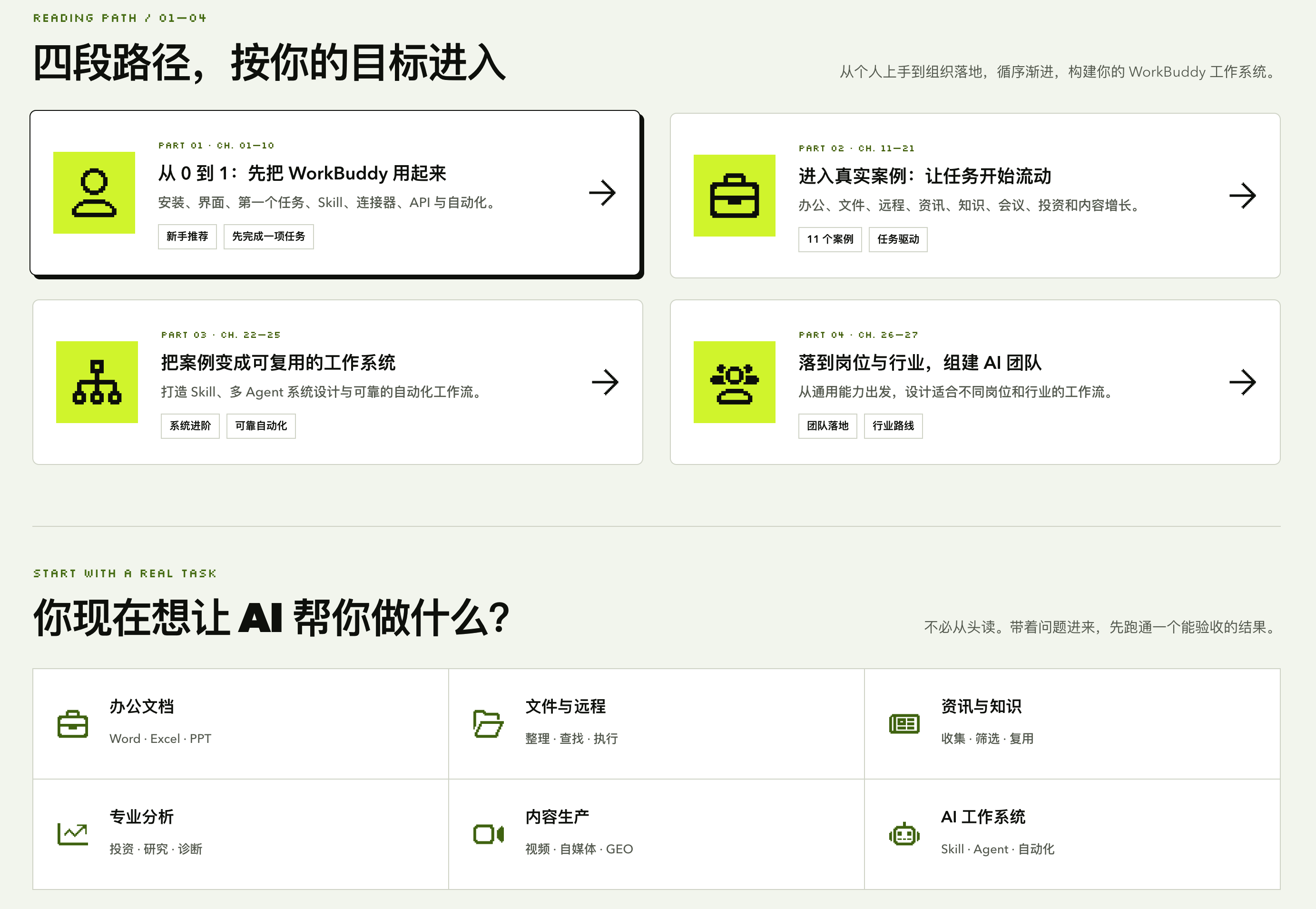1316x909 pixels.
Task: Click the 系统进阶 tag
Action: (x=190, y=426)
